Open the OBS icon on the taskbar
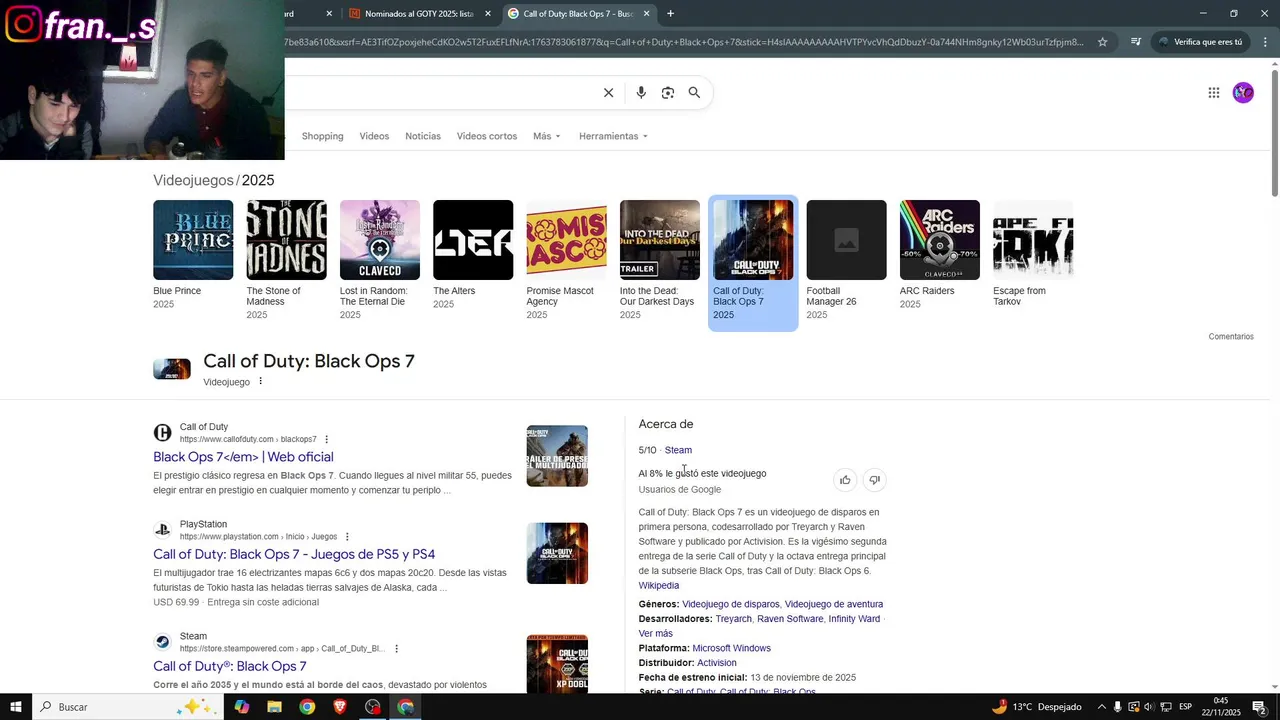The height and width of the screenshot is (720, 1280). 373,707
